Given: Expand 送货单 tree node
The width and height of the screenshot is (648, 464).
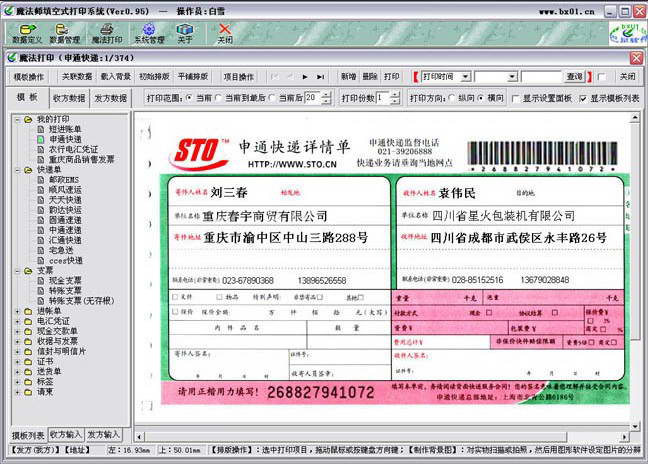Looking at the screenshot, I should click(17, 372).
